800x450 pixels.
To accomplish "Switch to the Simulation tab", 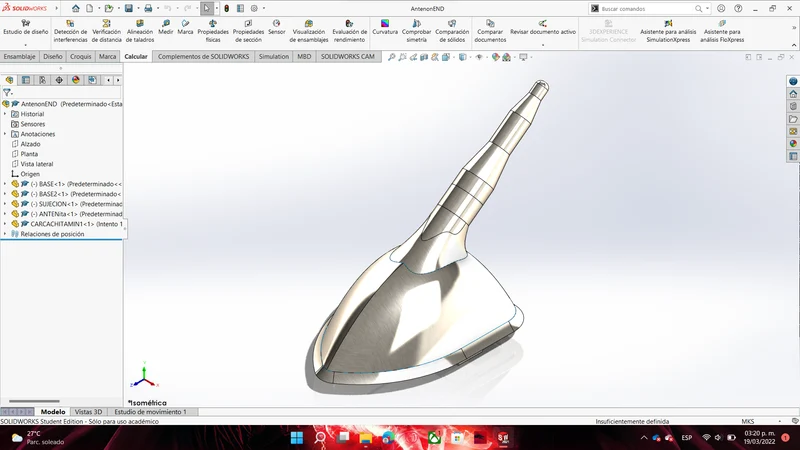I will pyautogui.click(x=273, y=56).
